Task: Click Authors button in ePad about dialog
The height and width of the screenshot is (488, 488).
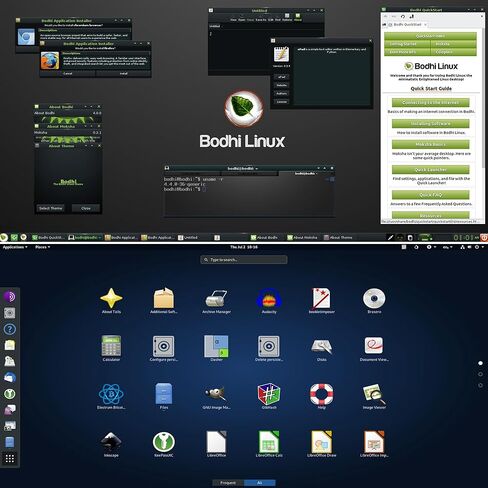Action: click(281, 94)
